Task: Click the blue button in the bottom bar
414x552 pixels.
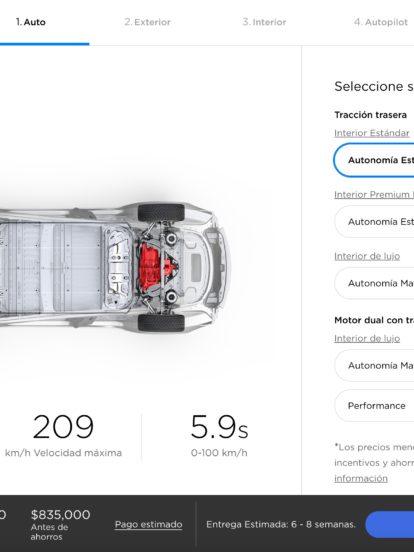Action: (x=390, y=525)
